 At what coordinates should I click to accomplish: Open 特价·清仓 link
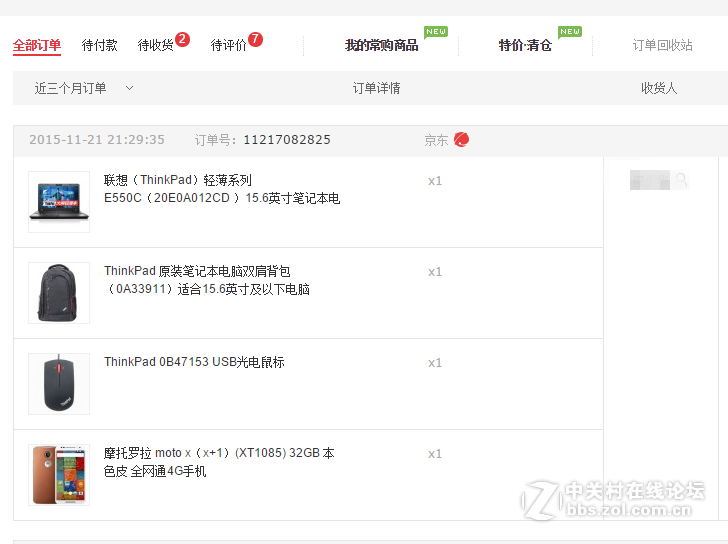click(x=525, y=45)
